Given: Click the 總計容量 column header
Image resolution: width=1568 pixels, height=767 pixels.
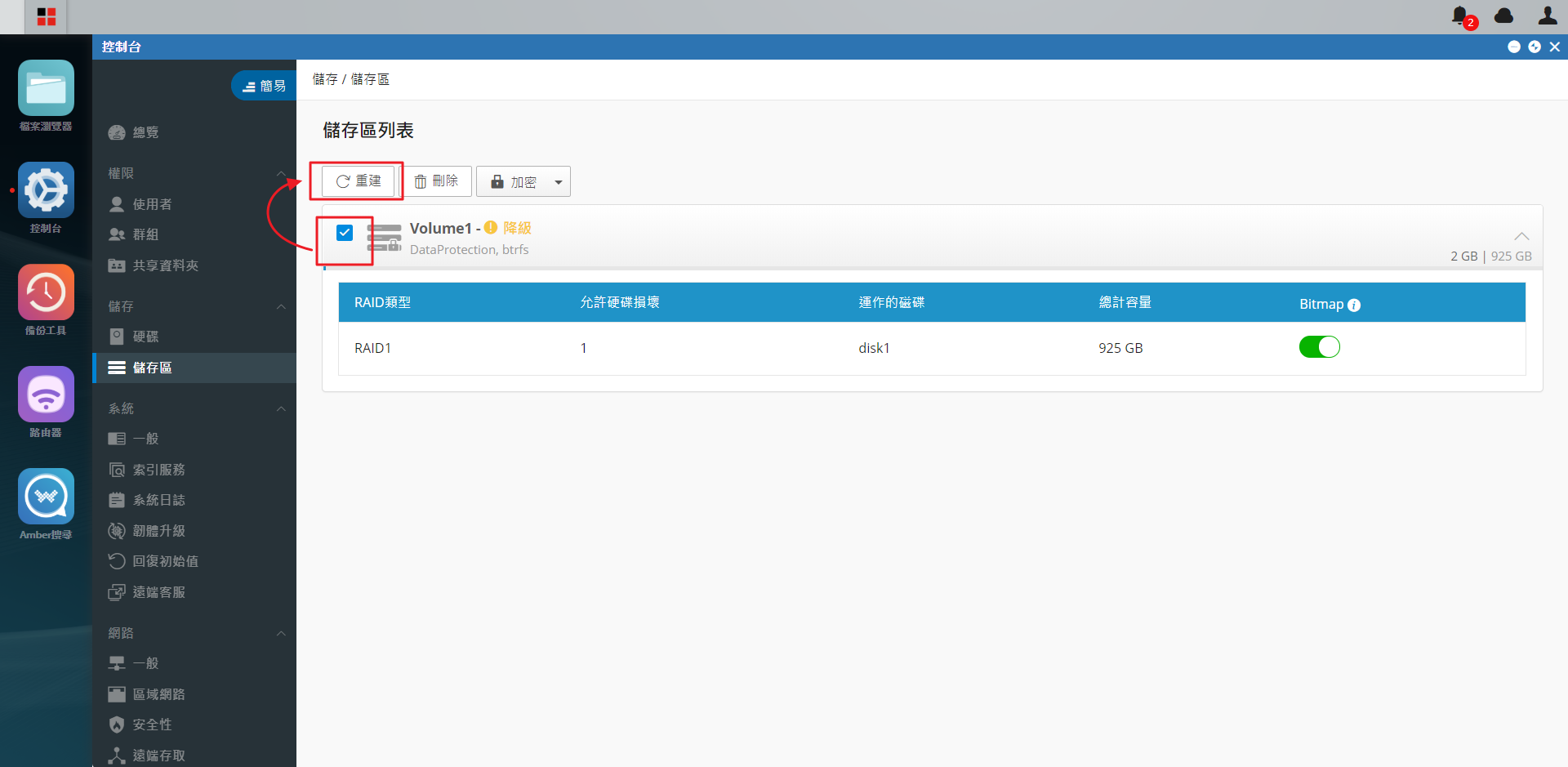Looking at the screenshot, I should click(x=1125, y=302).
